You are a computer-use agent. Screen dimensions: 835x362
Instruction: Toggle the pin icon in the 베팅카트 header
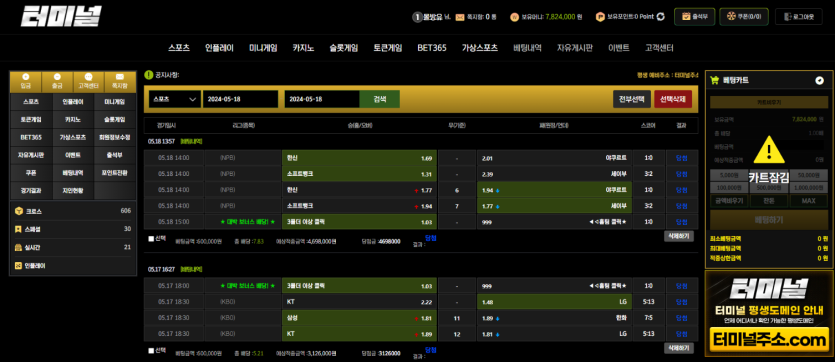[x=820, y=80]
